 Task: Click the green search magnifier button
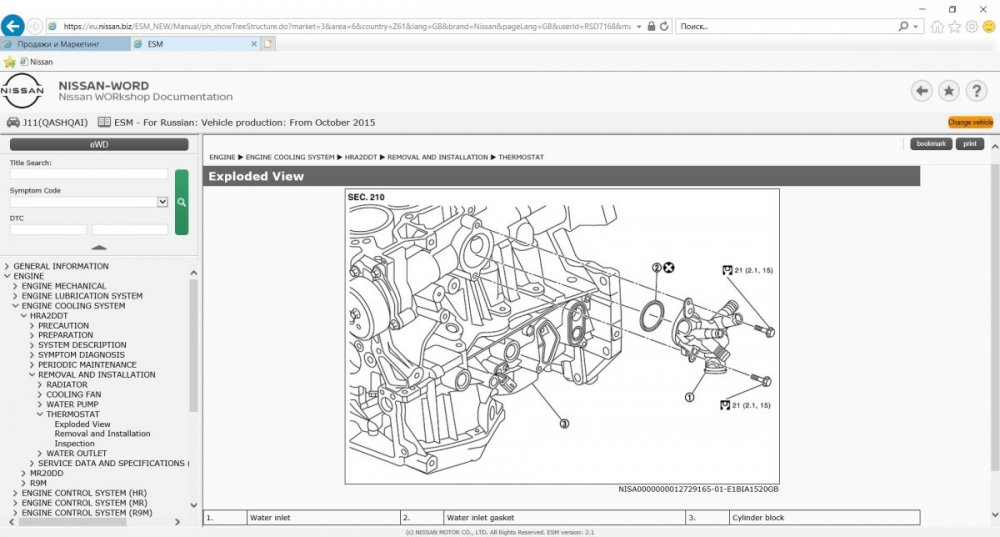(x=181, y=201)
